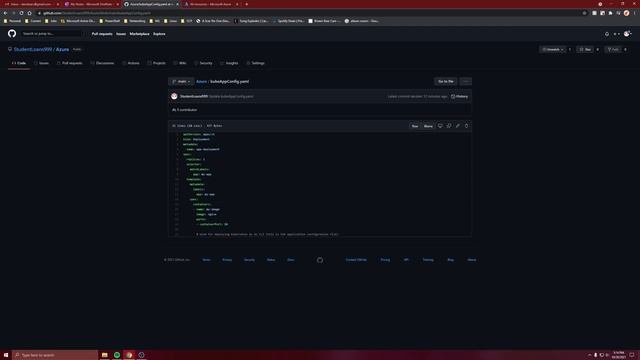The height and width of the screenshot is (360, 640).
Task: Click the open-in-desktop icon in file toolbar
Action: pos(440,126)
